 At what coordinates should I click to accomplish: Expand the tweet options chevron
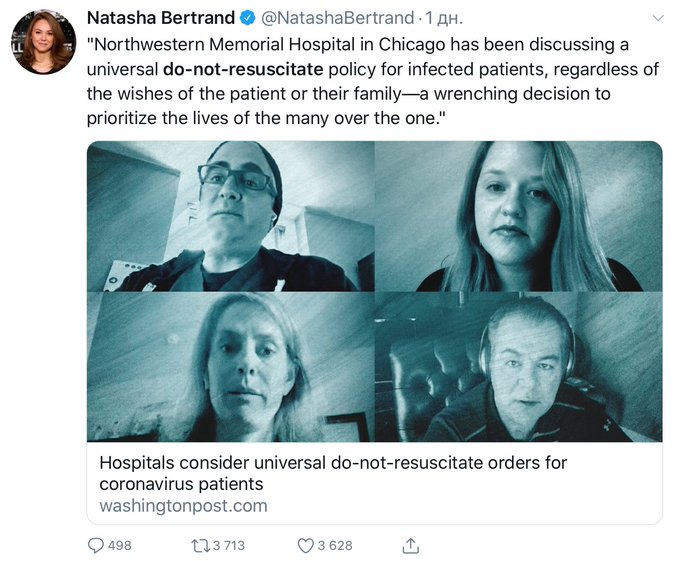pos(658,18)
